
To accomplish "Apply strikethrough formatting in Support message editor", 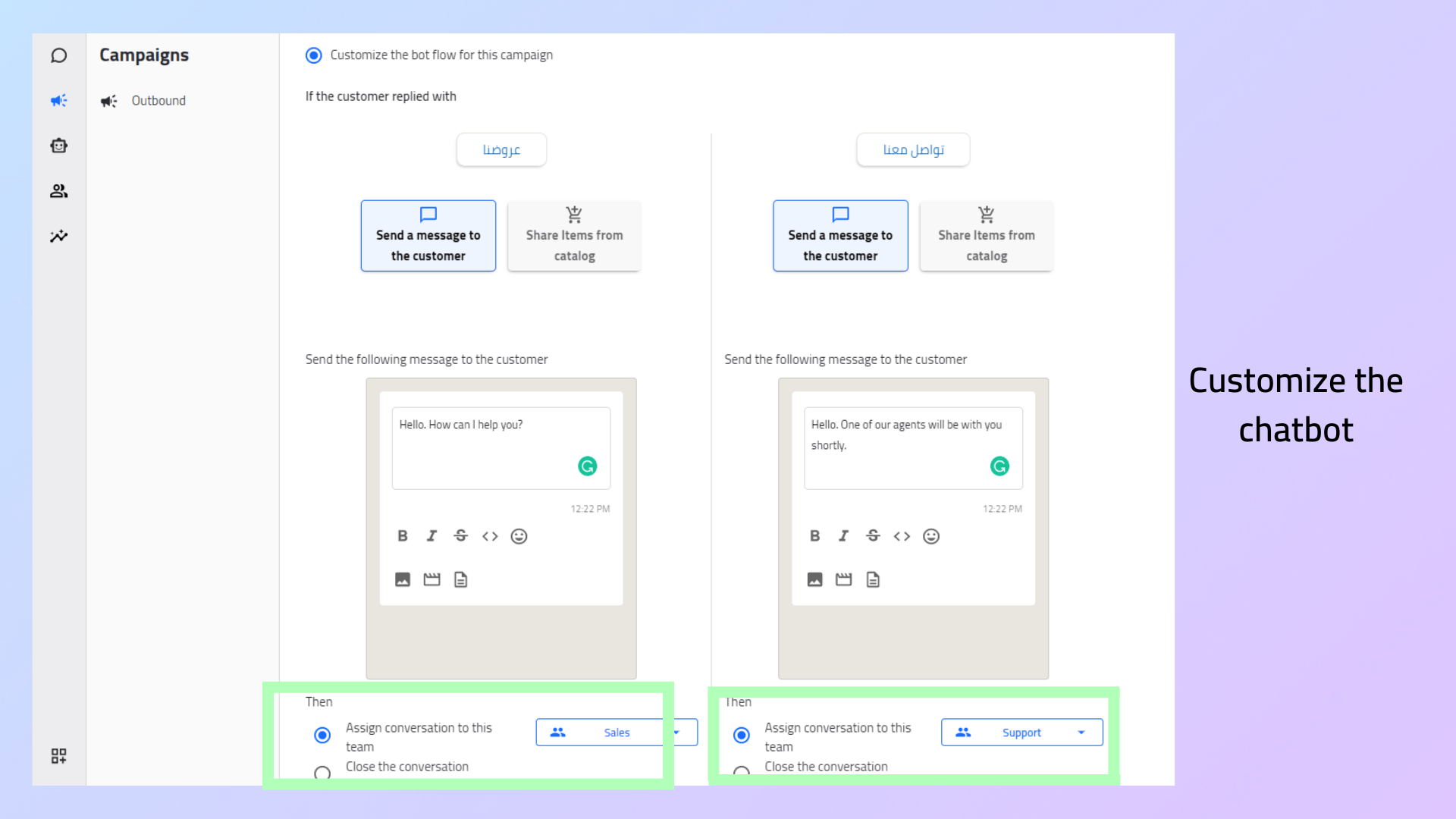I will (873, 536).
